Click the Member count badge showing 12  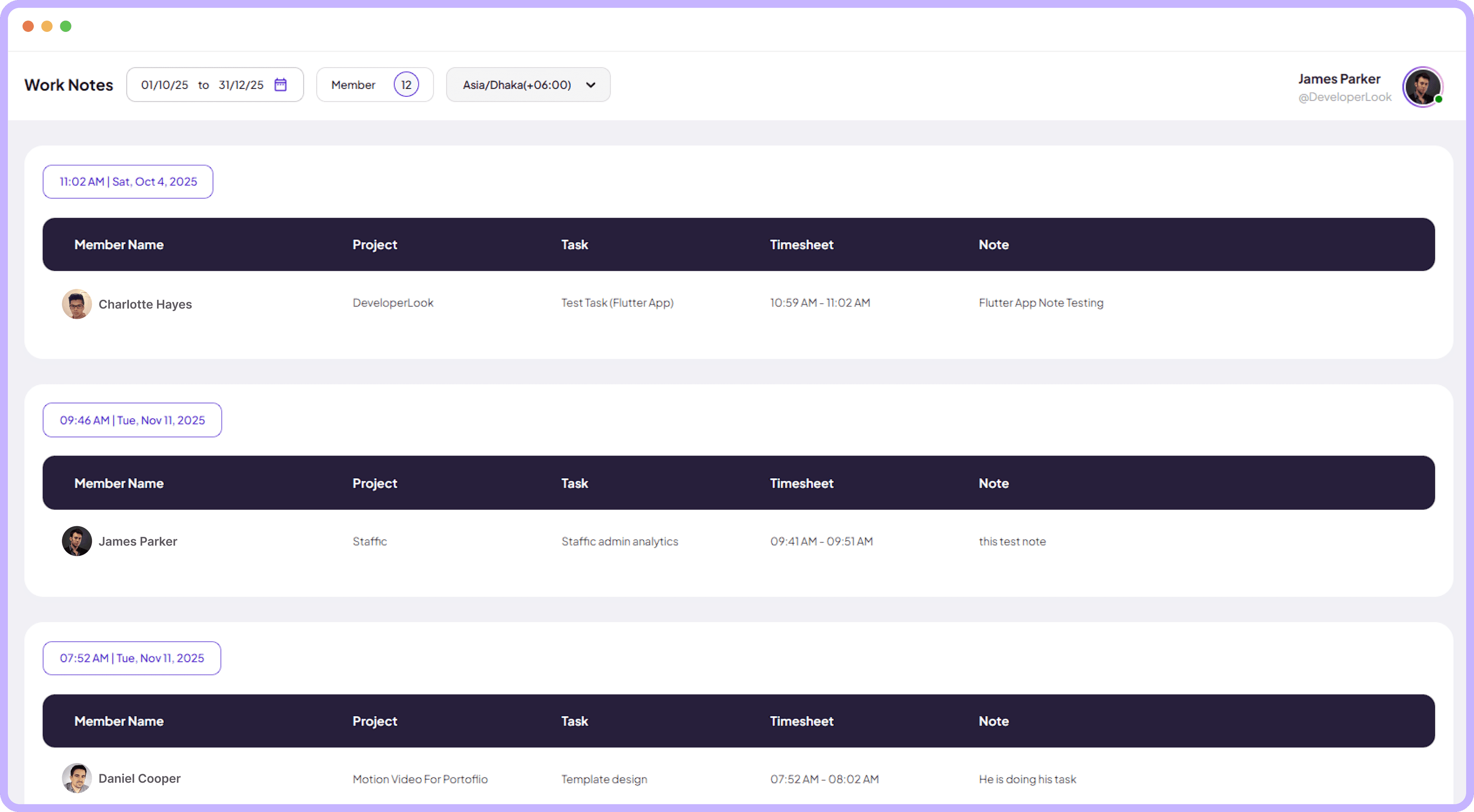pos(406,84)
